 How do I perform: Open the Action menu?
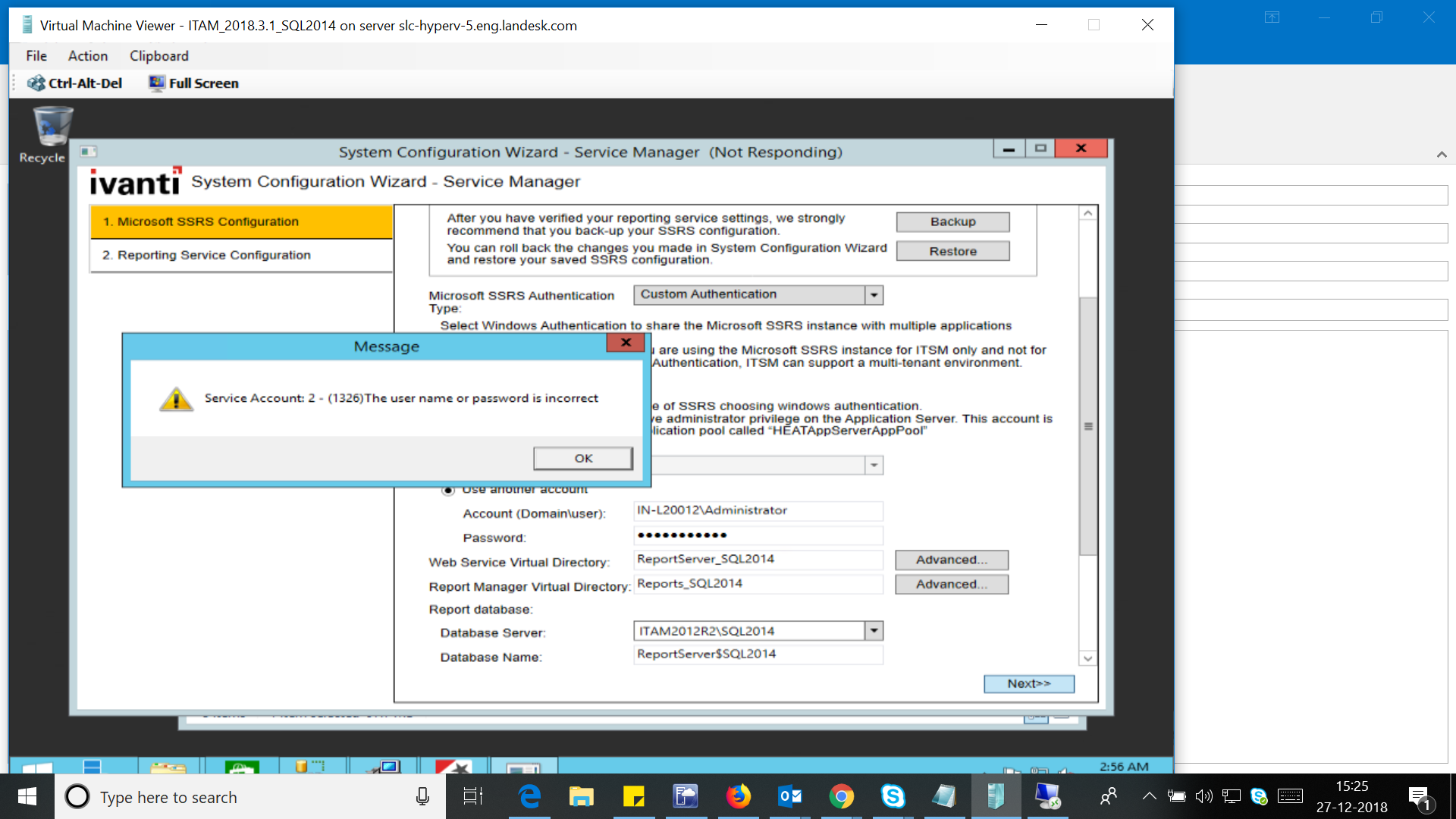tap(88, 56)
